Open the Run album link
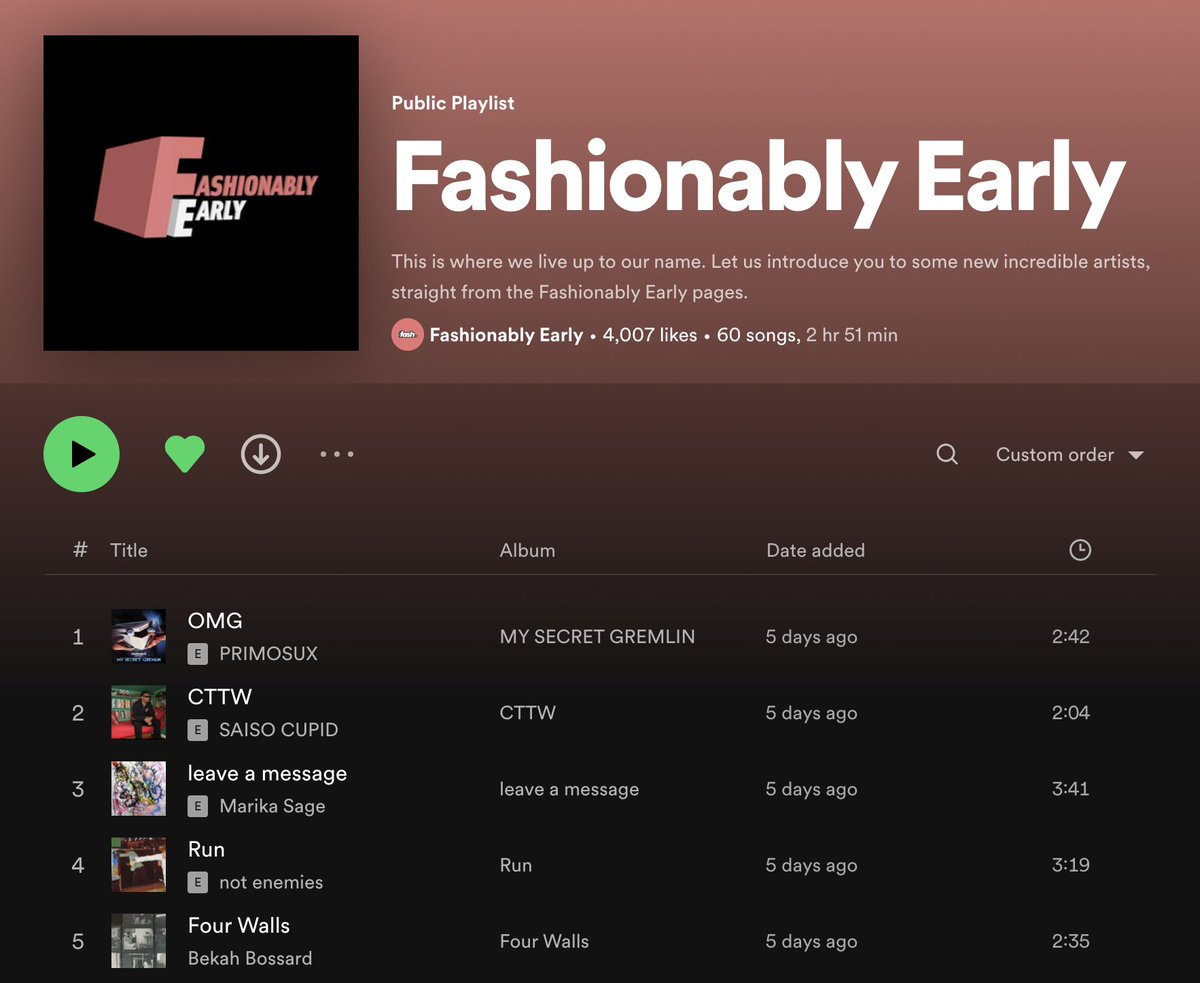 (516, 865)
